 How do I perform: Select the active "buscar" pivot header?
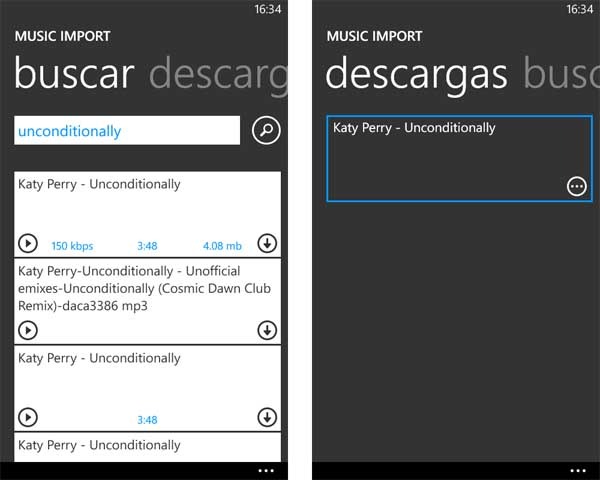75,75
